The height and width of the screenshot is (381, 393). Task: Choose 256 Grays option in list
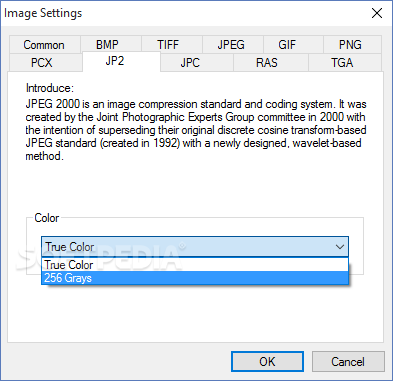(x=195, y=278)
